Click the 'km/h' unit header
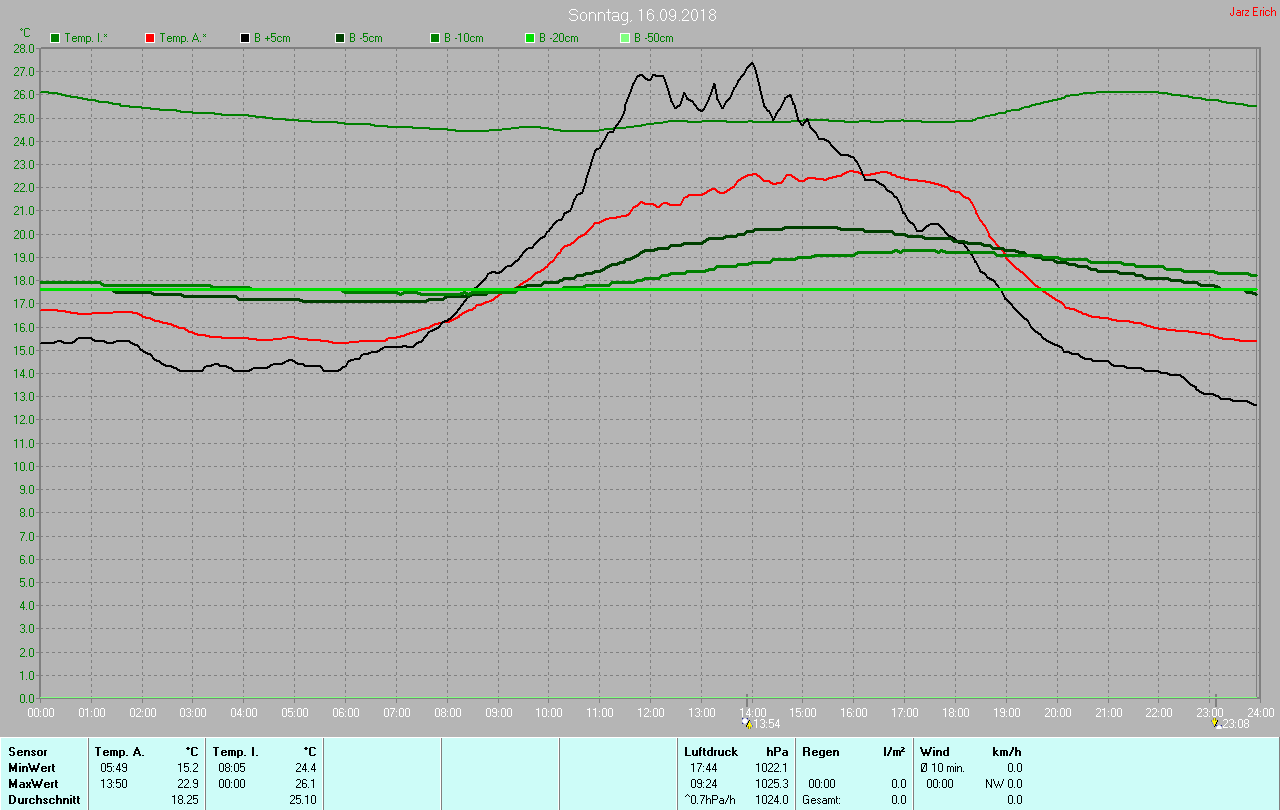Screen dimensions: 1280x810 [1006, 752]
